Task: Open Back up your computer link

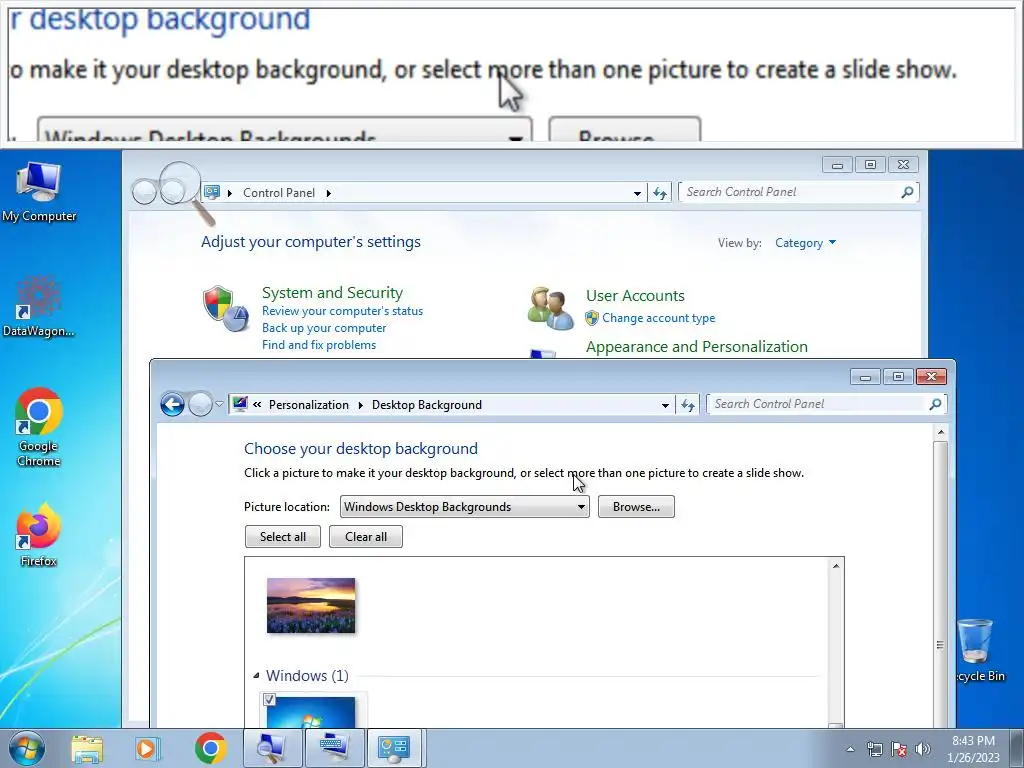Action: (x=324, y=328)
